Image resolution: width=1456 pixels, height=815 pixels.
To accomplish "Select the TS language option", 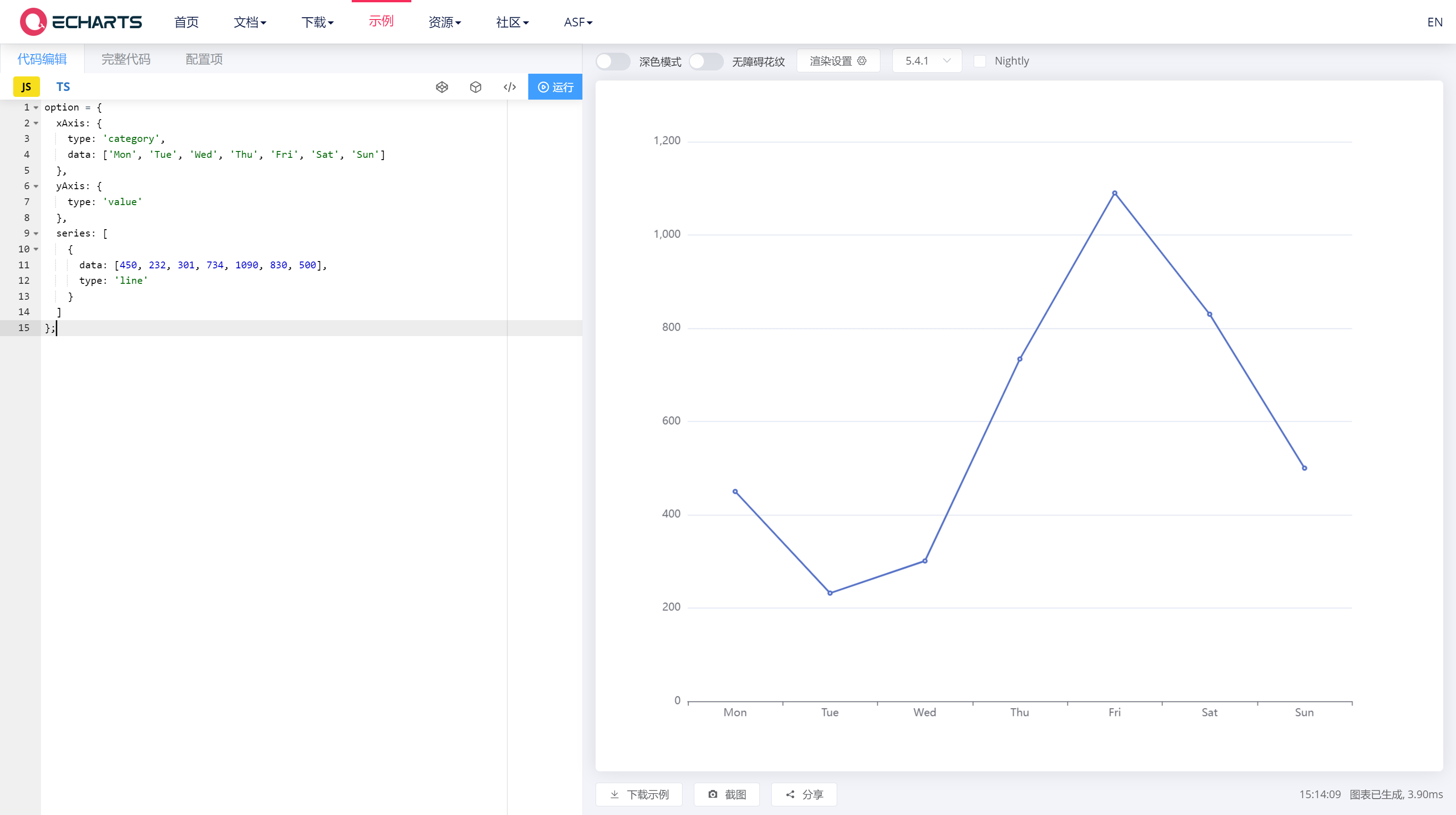I will (63, 87).
